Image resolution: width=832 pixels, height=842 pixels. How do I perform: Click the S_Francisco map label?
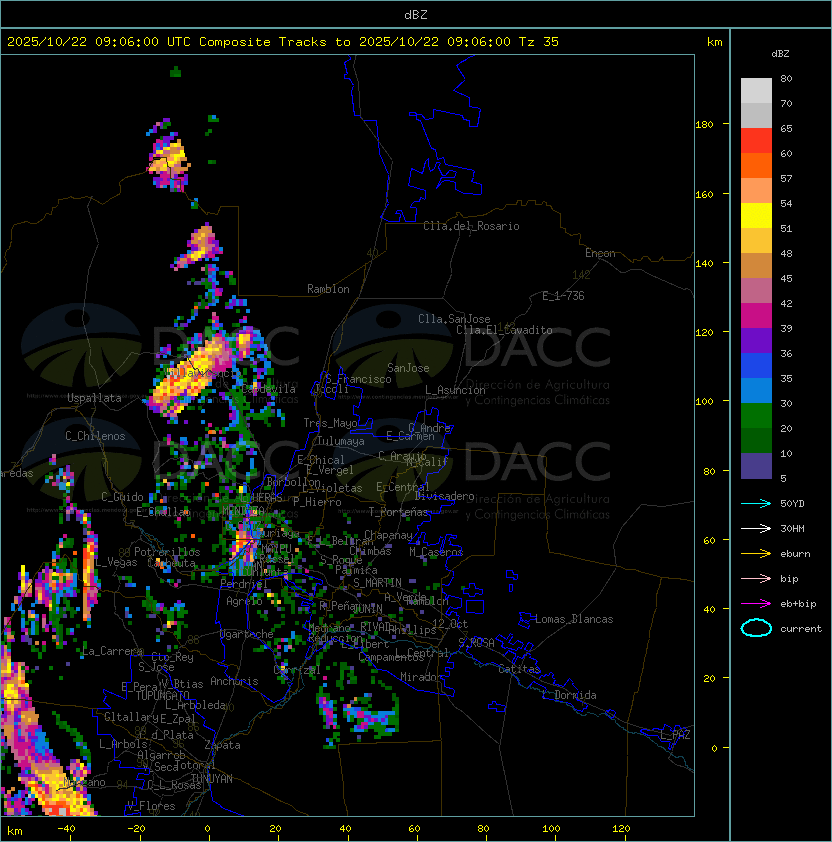358,379
